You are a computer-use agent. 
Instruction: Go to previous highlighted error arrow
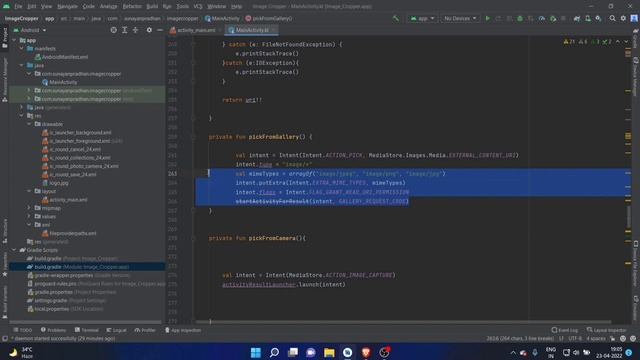pos(618,42)
